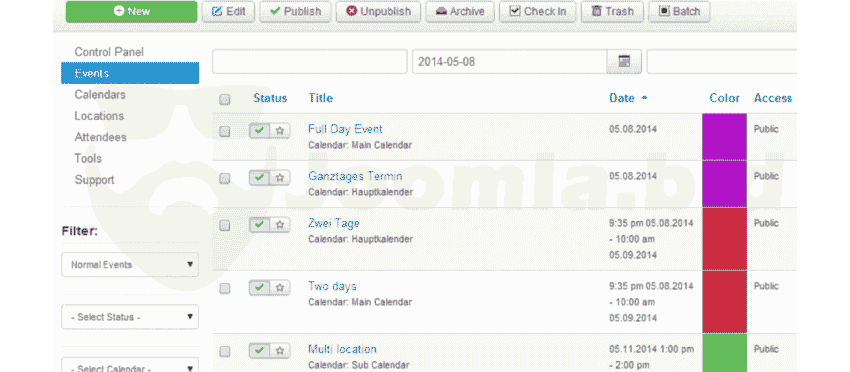Viewport: 850px width, 372px height.
Task: Open the date picker calendar icon
Action: coord(624,62)
